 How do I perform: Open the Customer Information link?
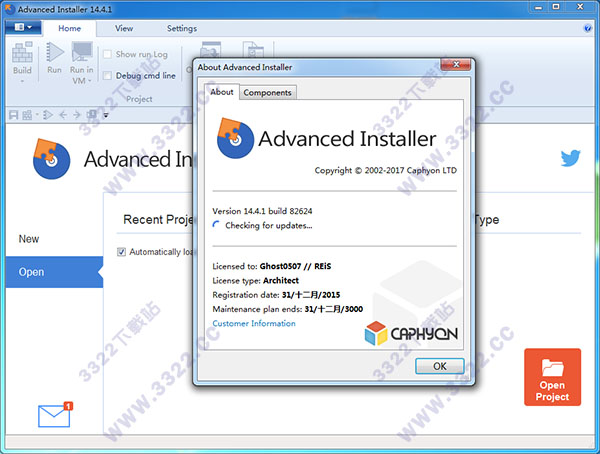(x=254, y=323)
